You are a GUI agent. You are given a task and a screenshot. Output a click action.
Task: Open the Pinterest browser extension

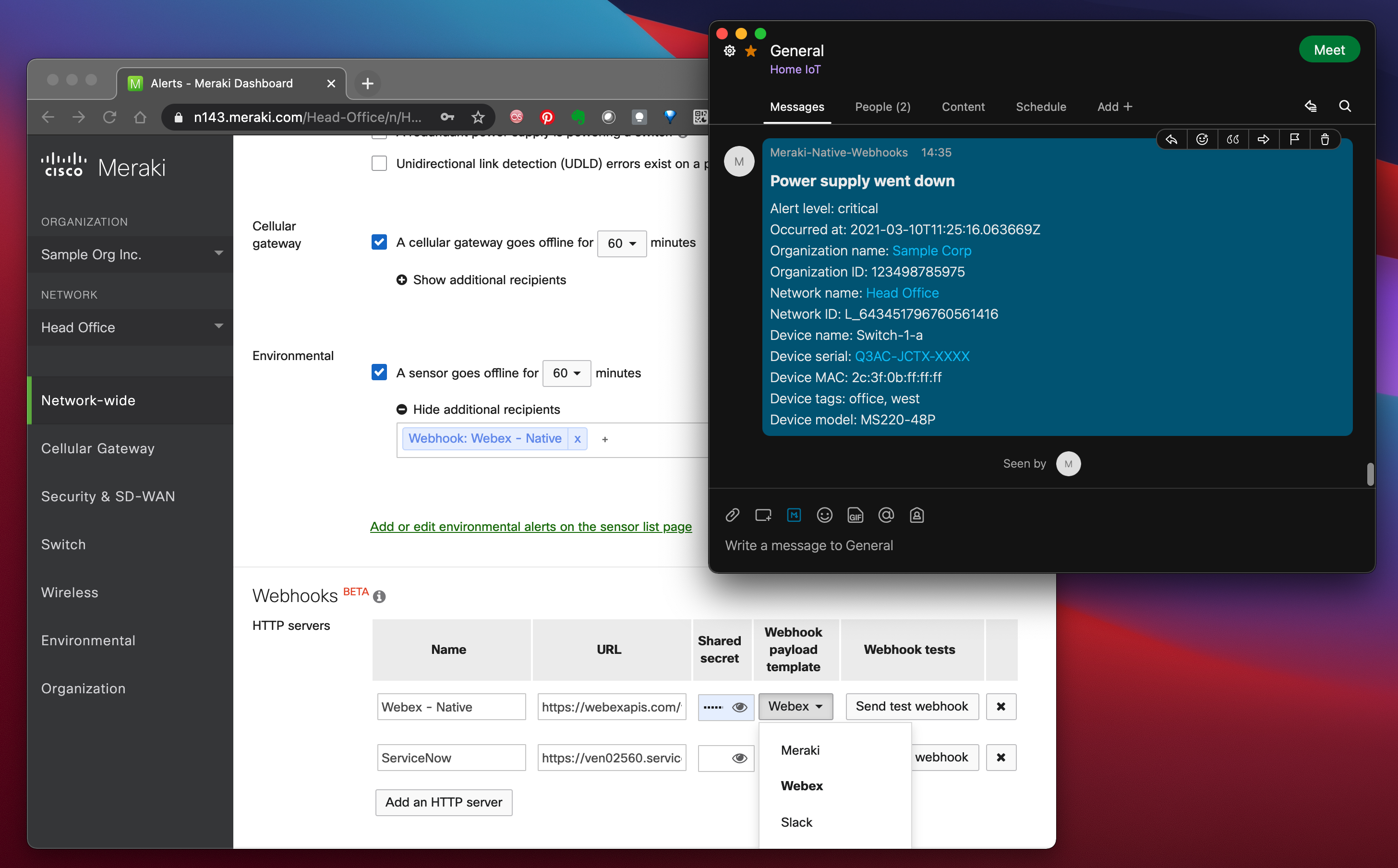547,117
